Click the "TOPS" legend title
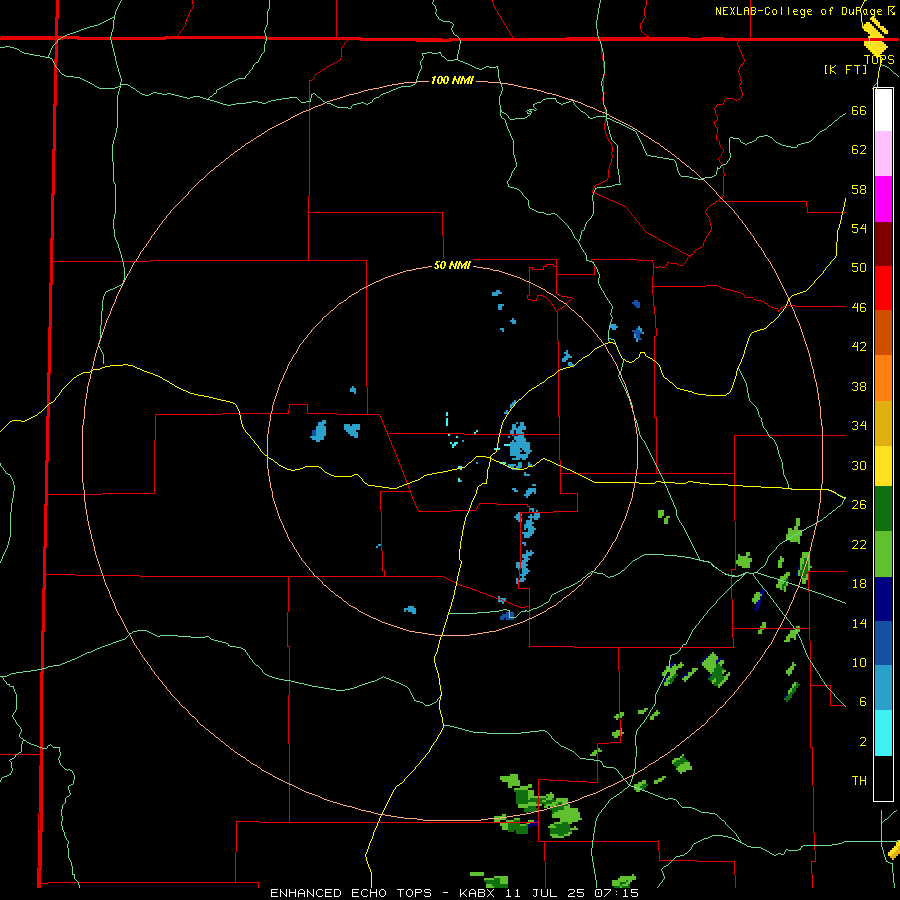 (x=879, y=60)
